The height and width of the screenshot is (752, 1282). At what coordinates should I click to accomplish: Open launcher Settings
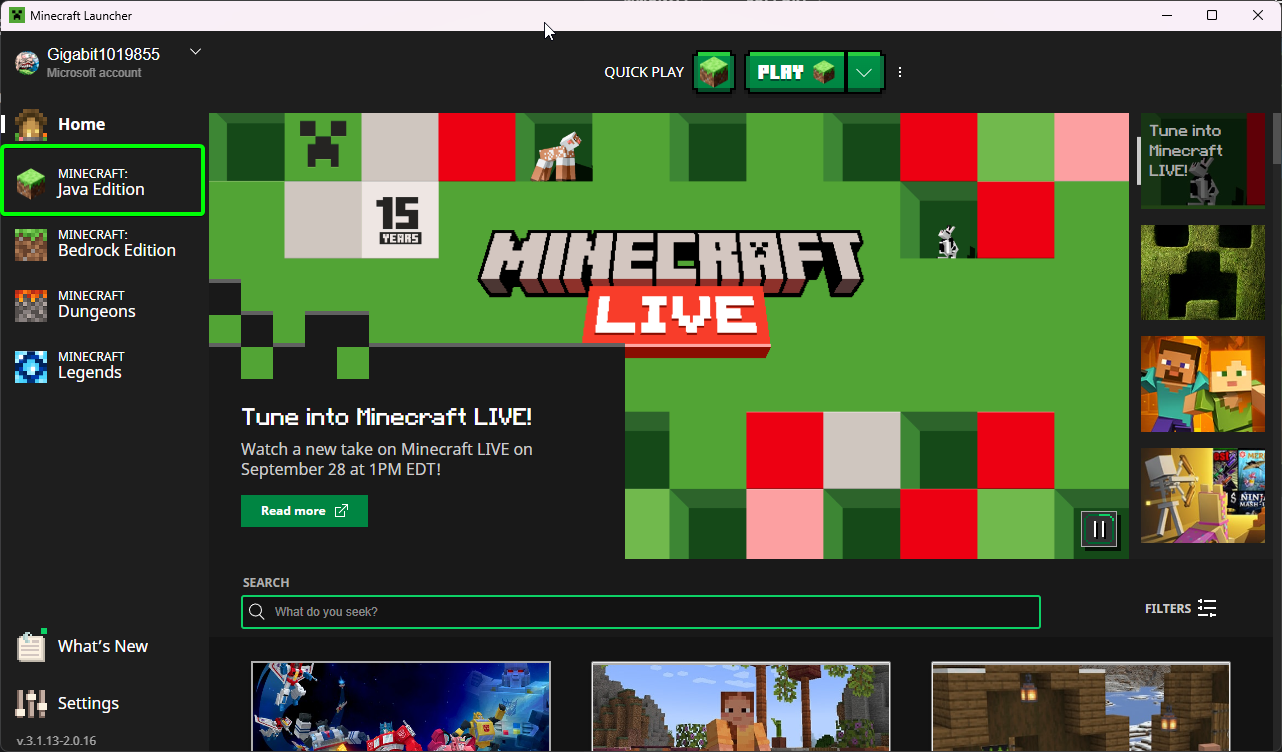click(x=88, y=703)
